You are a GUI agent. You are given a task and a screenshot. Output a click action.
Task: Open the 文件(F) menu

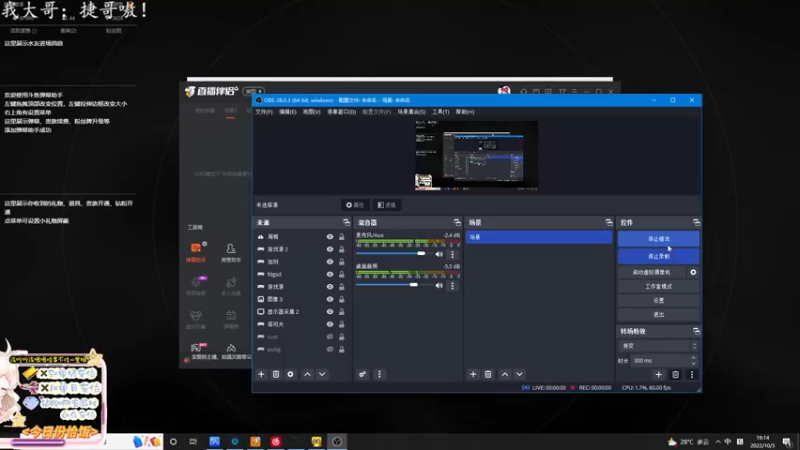pos(264,112)
